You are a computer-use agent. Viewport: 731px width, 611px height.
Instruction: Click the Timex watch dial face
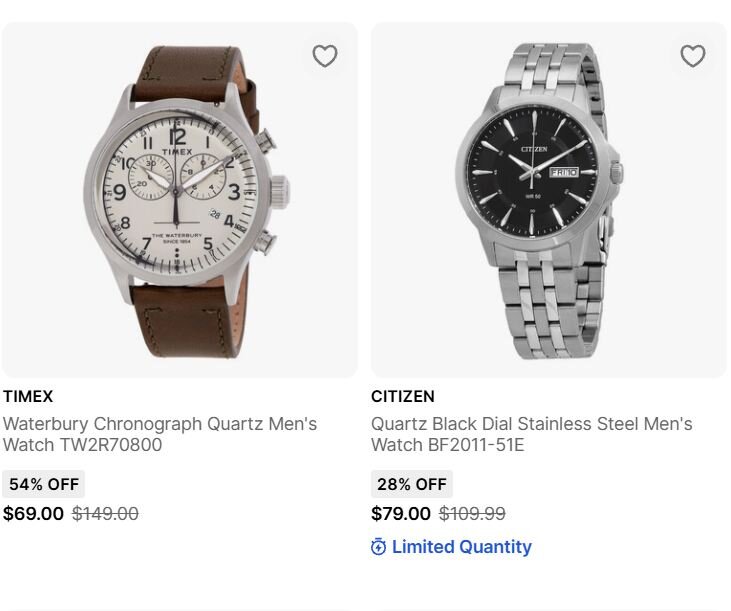[x=177, y=192]
